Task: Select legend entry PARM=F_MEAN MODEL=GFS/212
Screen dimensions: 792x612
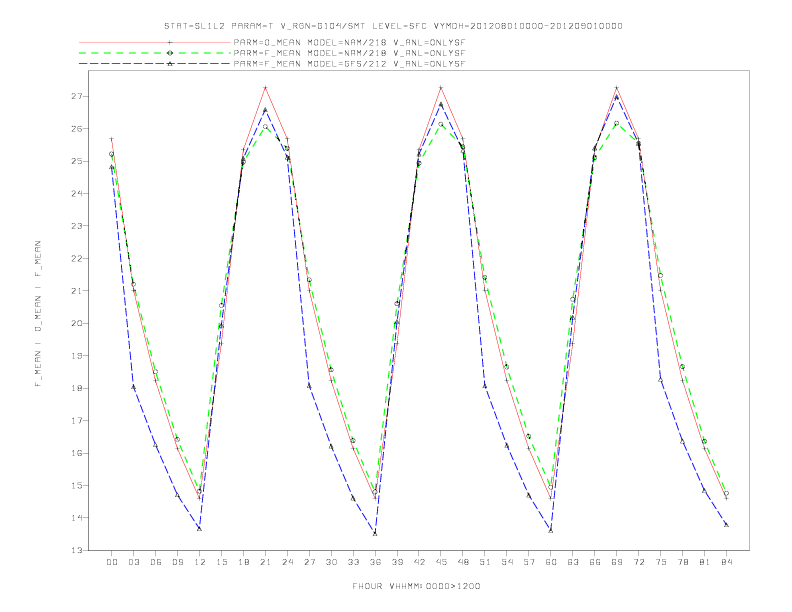Action: [x=349, y=64]
